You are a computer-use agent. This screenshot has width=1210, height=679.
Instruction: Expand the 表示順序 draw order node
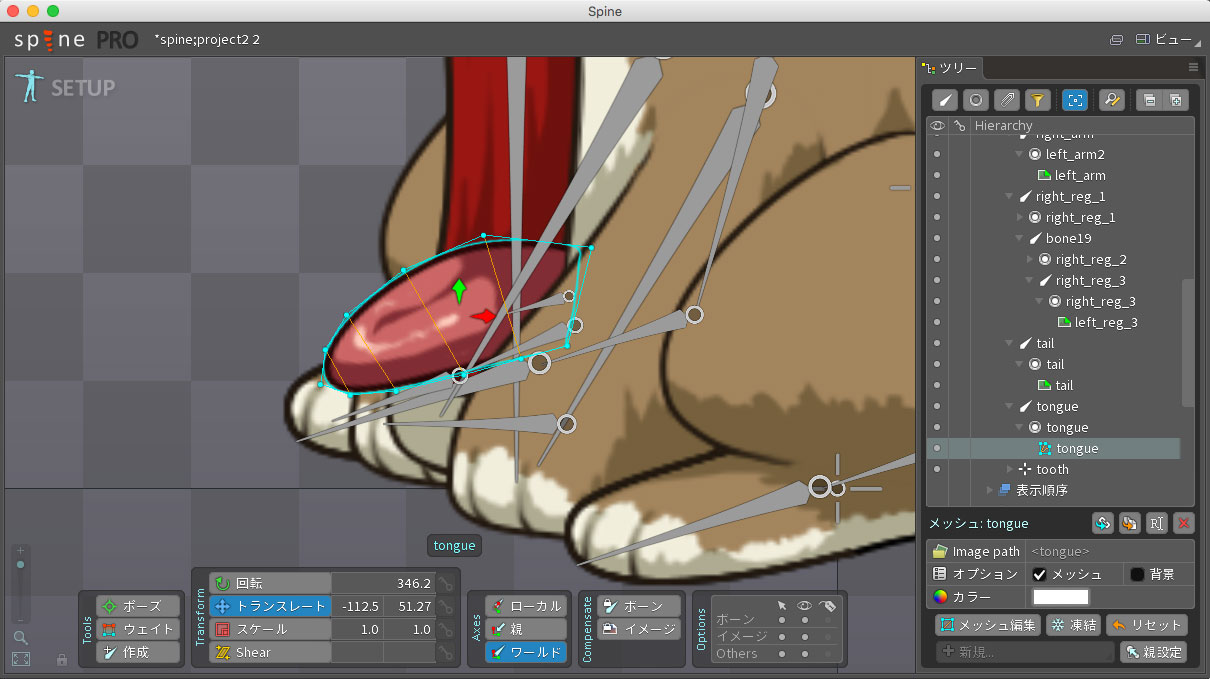coord(990,490)
